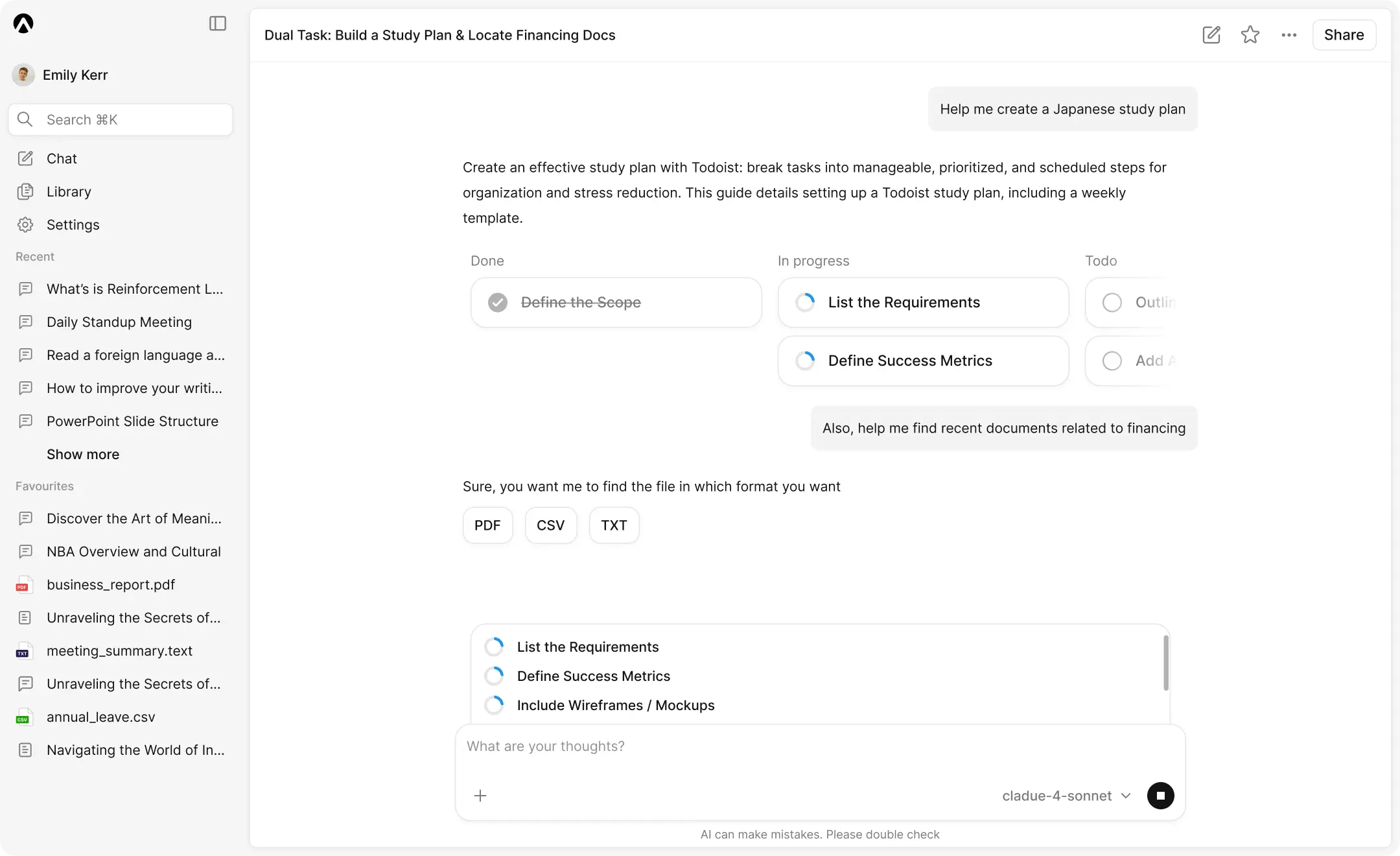This screenshot has width=1400, height=856.
Task: Open Settings in sidebar
Action: (x=73, y=225)
